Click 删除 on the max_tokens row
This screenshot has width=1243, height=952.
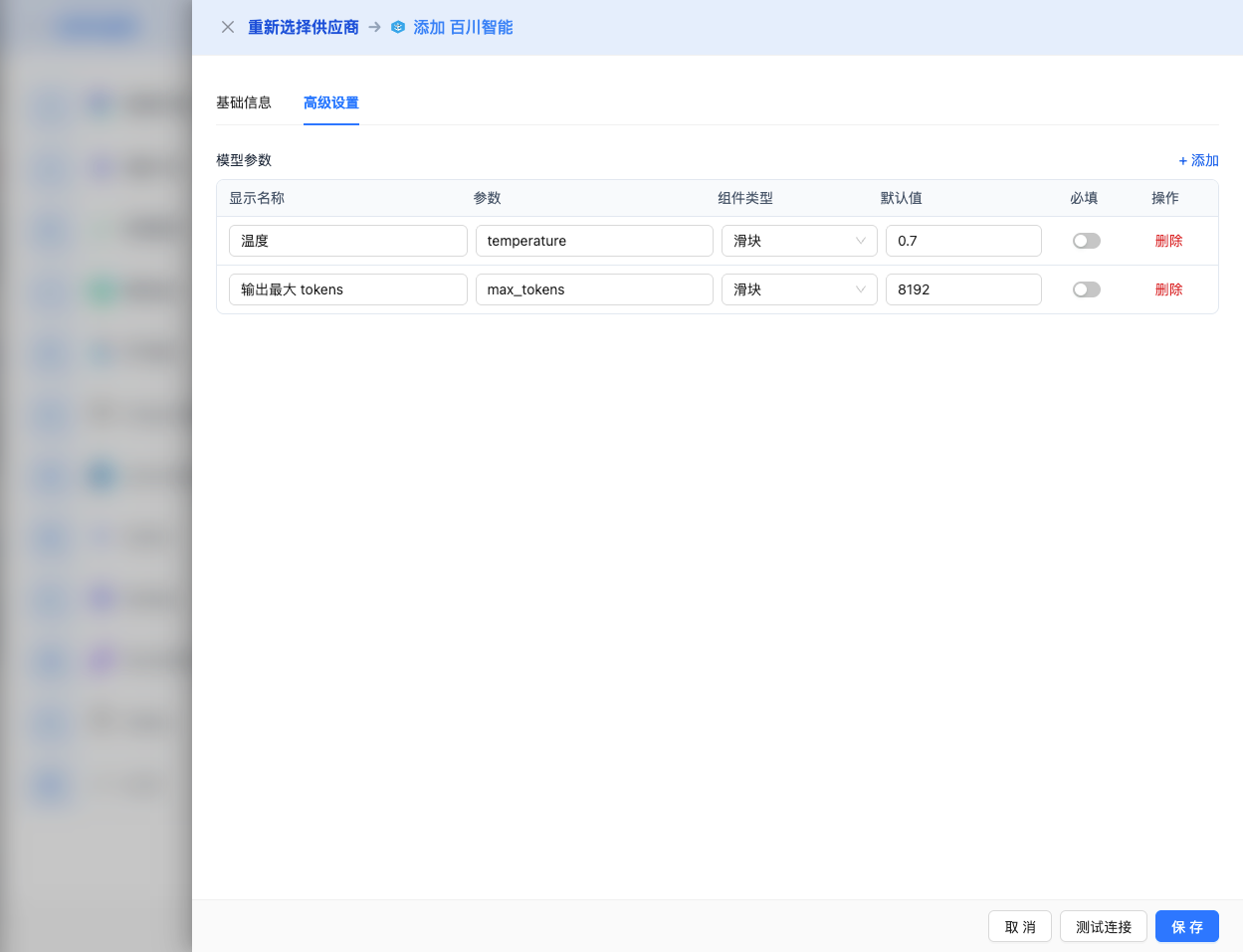pos(1167,289)
